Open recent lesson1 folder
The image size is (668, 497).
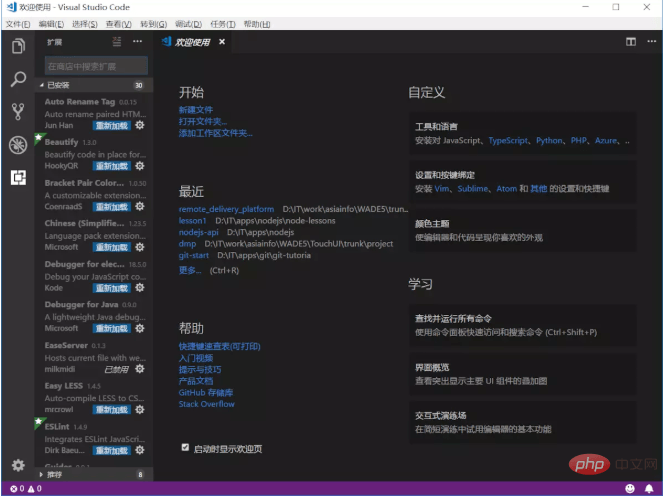(x=192, y=221)
